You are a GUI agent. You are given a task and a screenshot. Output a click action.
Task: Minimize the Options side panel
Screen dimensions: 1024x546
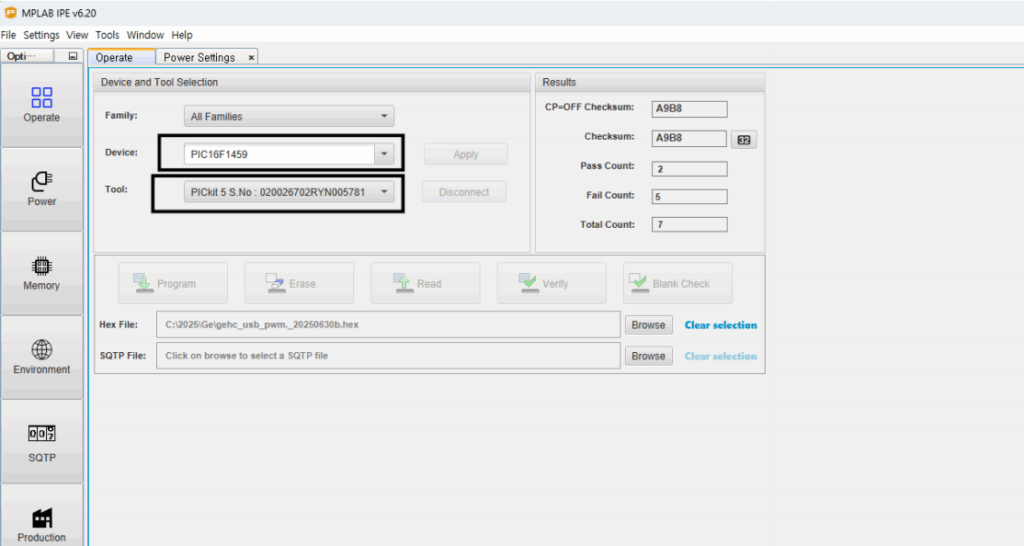73,56
